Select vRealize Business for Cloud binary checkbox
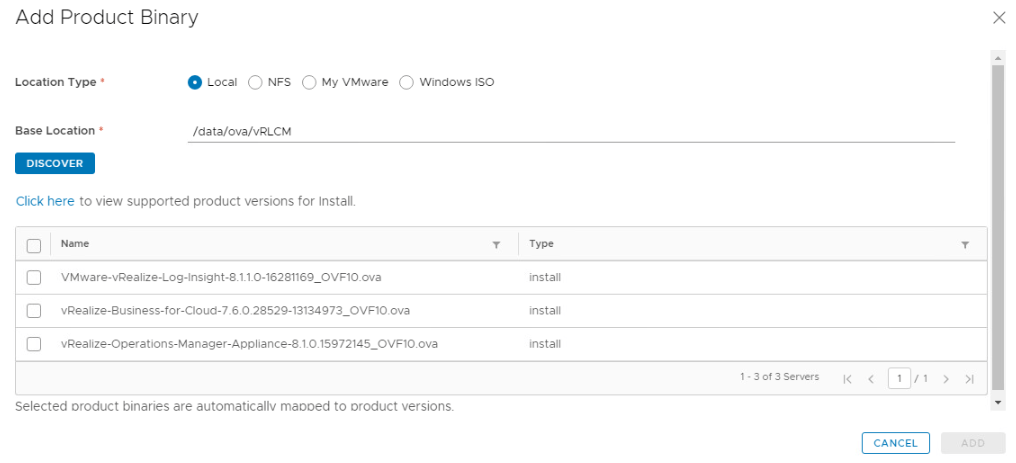Viewport: 1016px width, 463px height. (34, 311)
